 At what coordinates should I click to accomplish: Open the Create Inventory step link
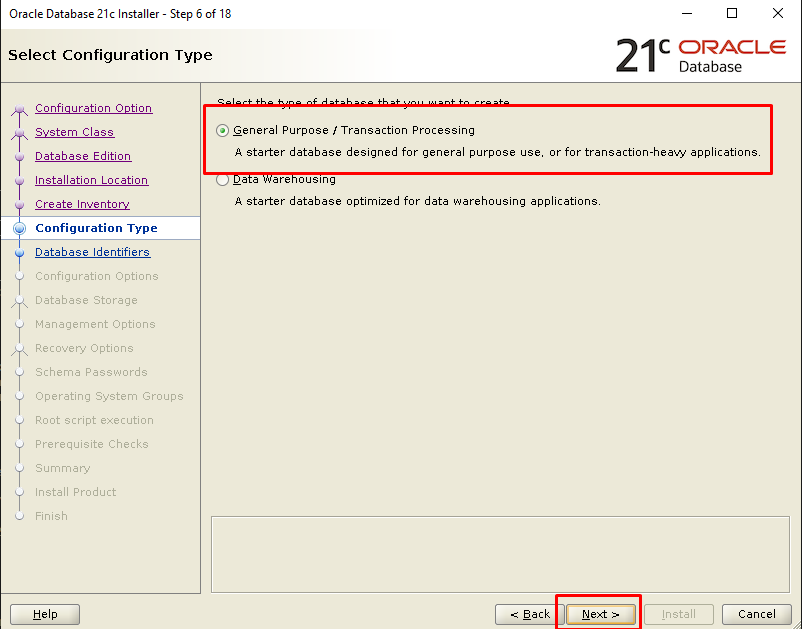click(x=82, y=204)
